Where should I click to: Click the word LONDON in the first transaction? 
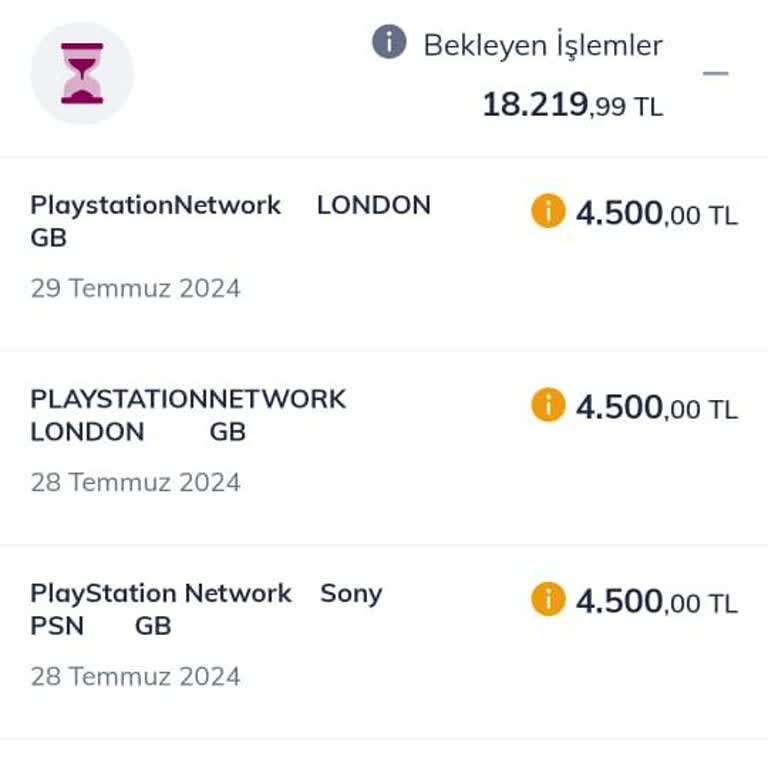[x=373, y=205]
